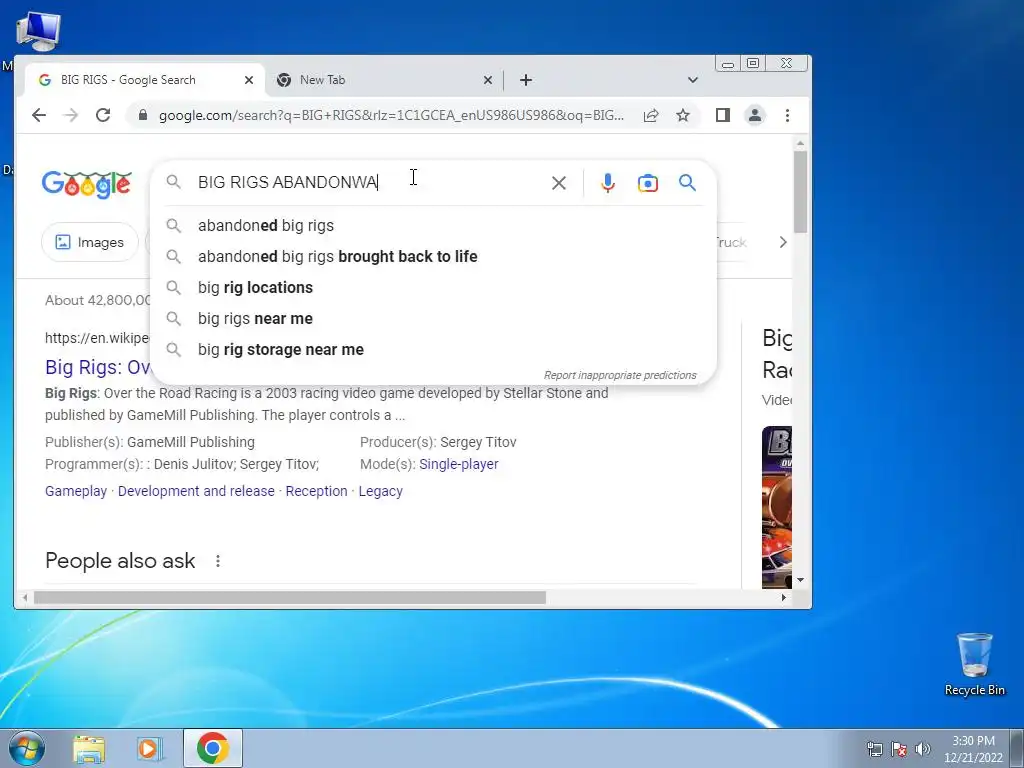This screenshot has width=1024, height=768.
Task: Open File Explorer from taskbar
Action: [89, 749]
